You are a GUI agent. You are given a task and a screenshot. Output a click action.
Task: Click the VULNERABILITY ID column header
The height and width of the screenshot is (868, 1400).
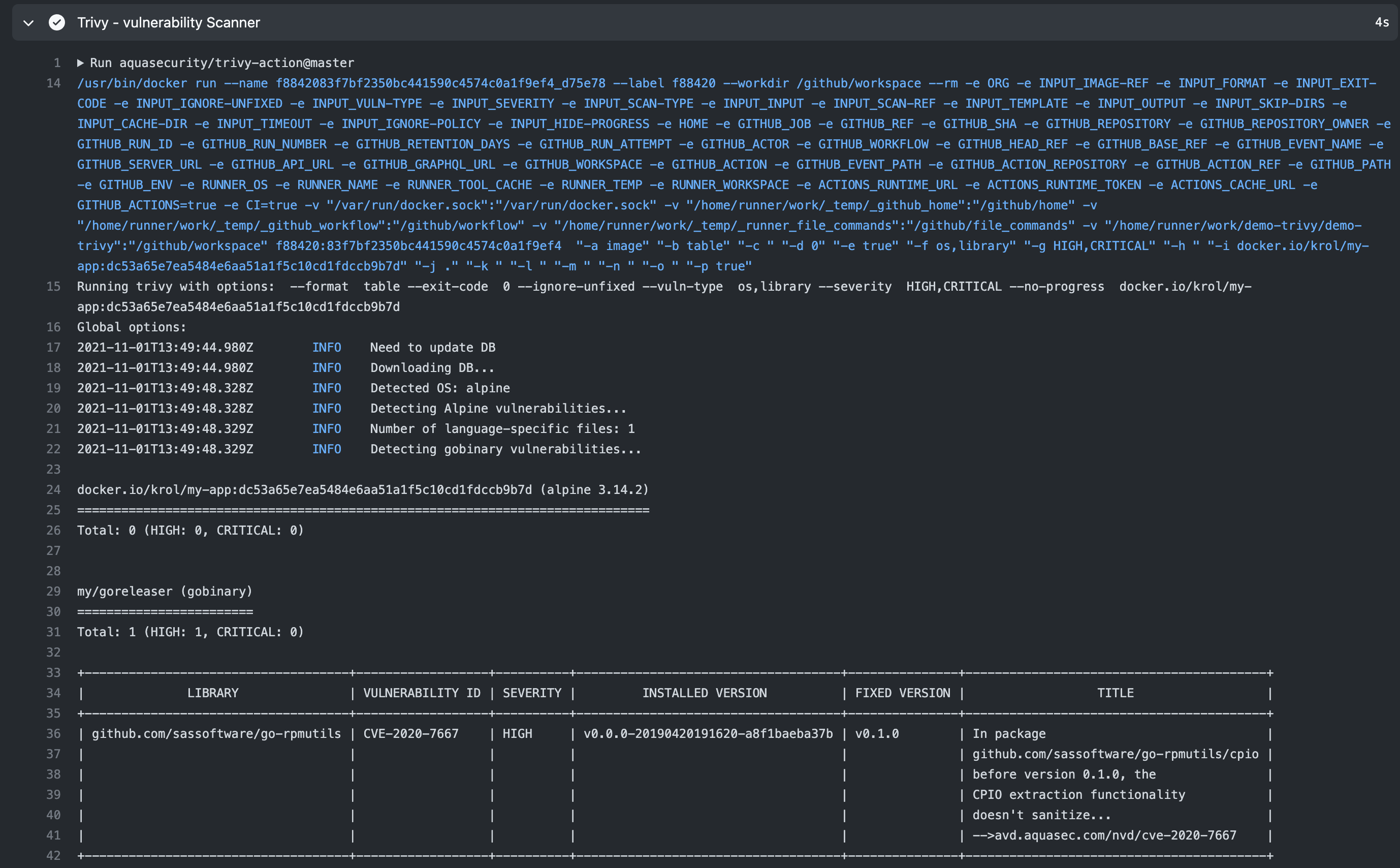click(x=422, y=693)
